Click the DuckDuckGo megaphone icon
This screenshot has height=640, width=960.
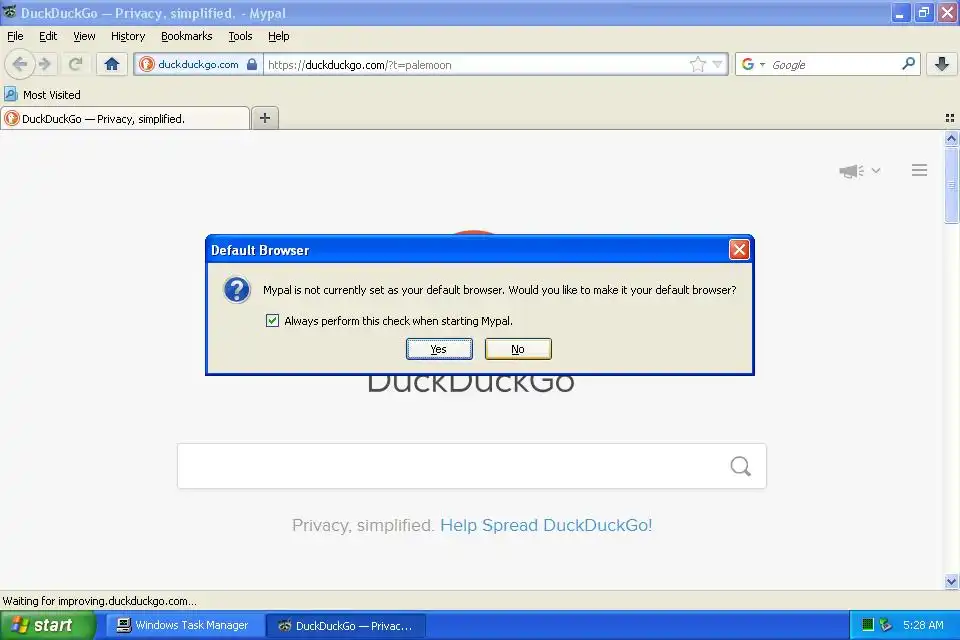pyautogui.click(x=850, y=171)
